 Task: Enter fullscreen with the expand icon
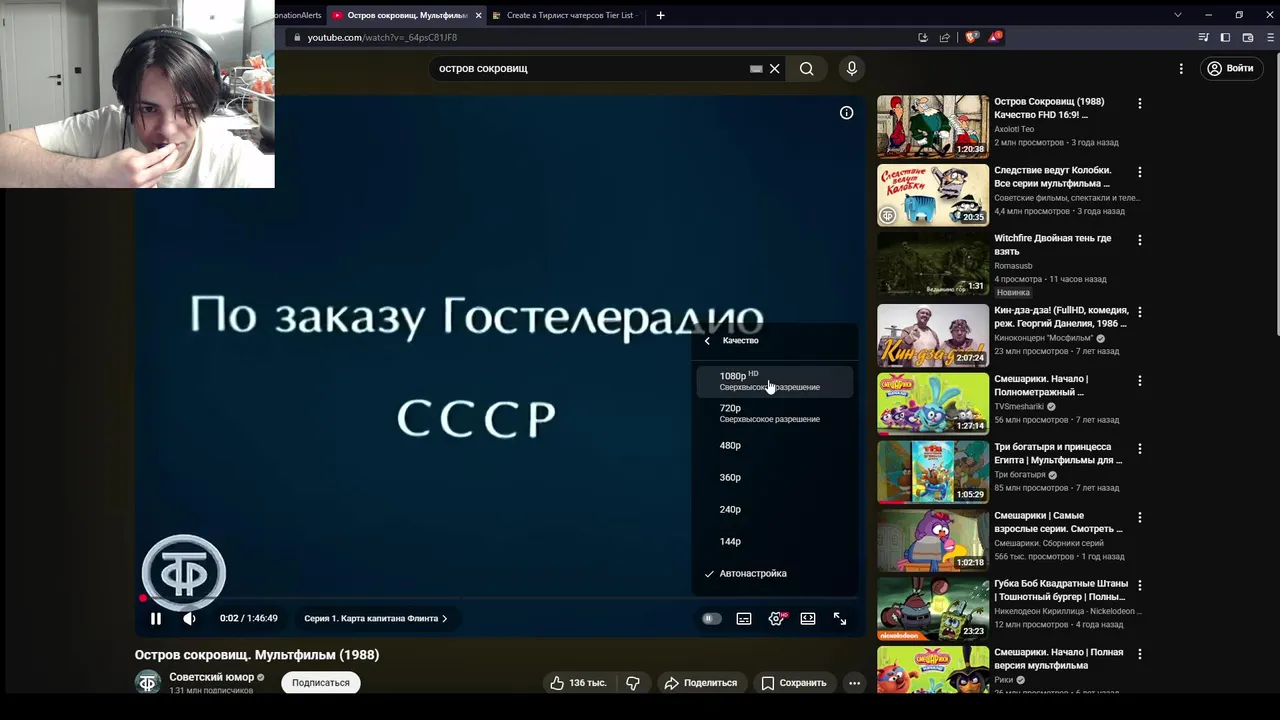point(840,619)
